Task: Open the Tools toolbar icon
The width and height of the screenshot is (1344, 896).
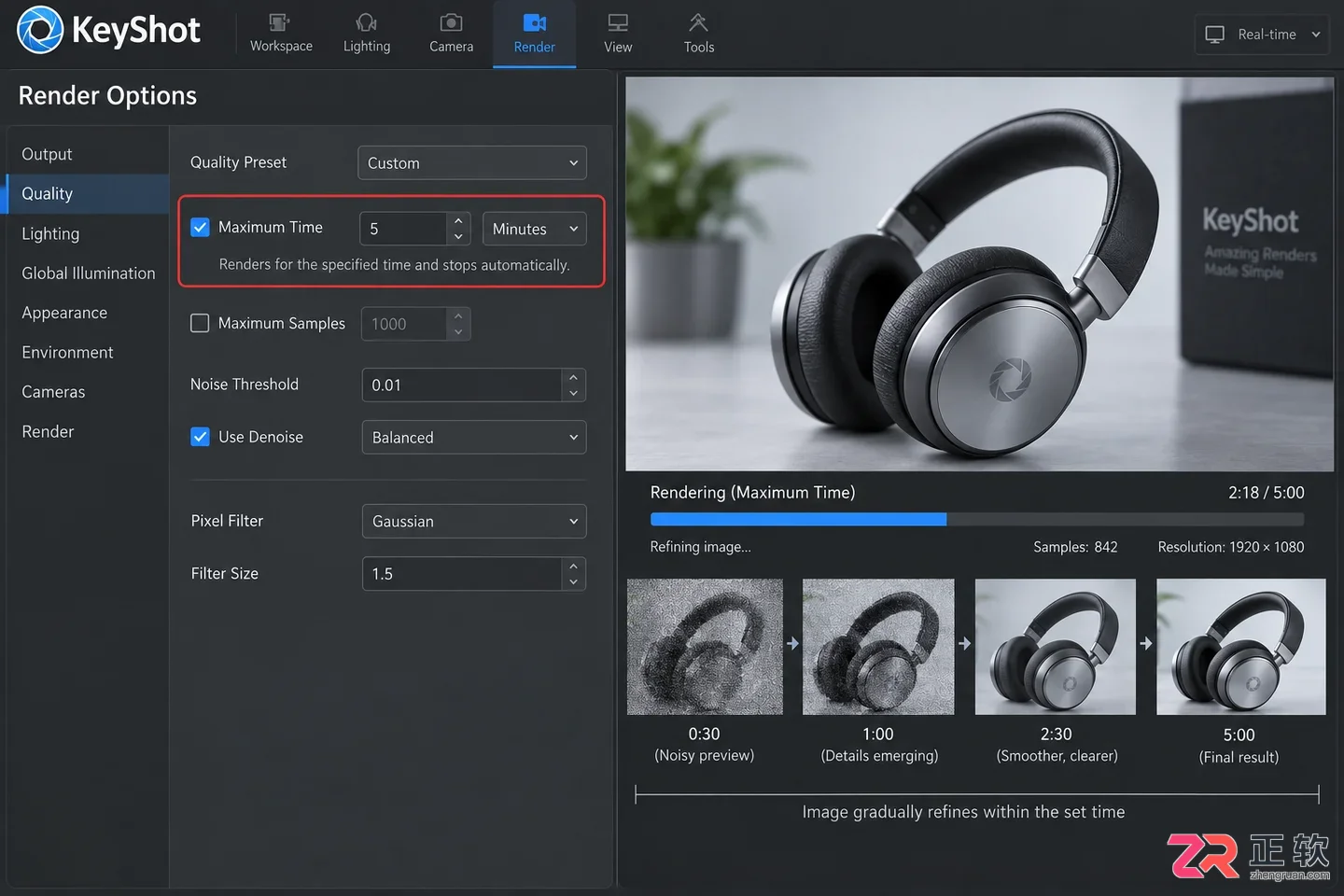Action: [698, 34]
